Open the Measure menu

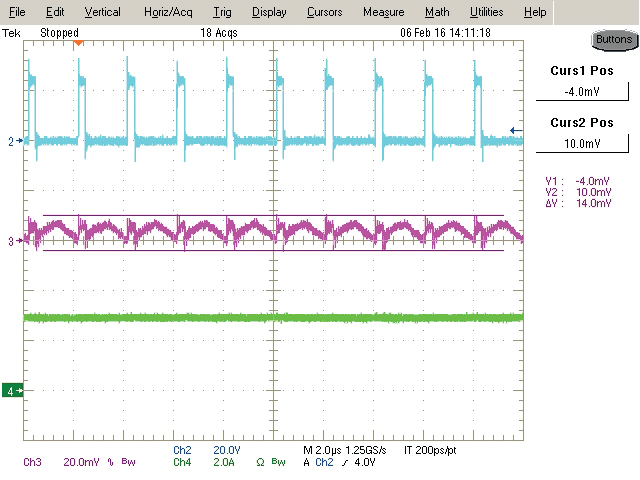click(383, 12)
